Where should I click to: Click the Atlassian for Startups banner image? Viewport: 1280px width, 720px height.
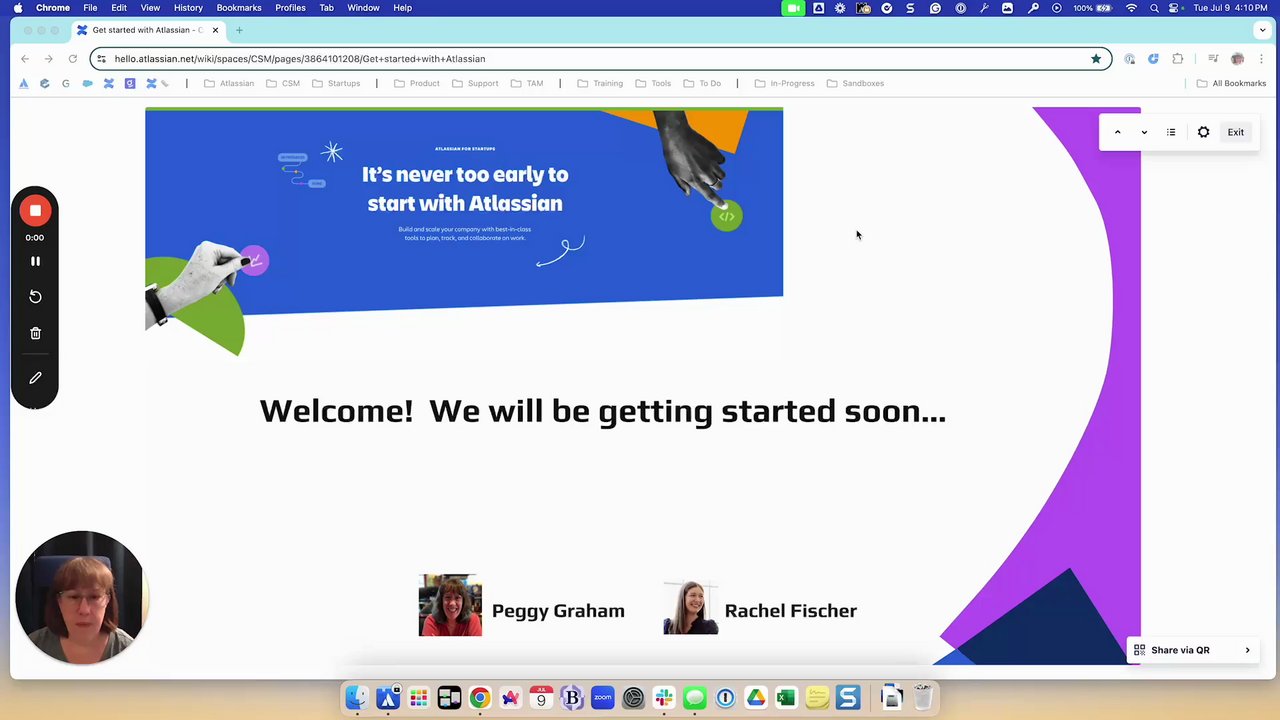(464, 232)
